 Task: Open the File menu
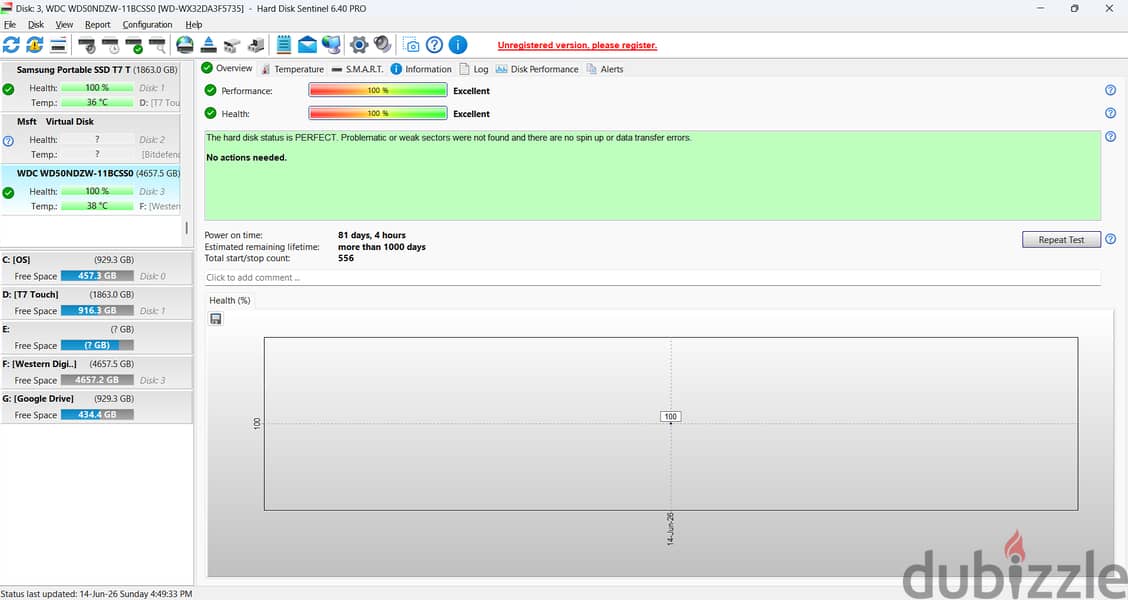tap(10, 24)
